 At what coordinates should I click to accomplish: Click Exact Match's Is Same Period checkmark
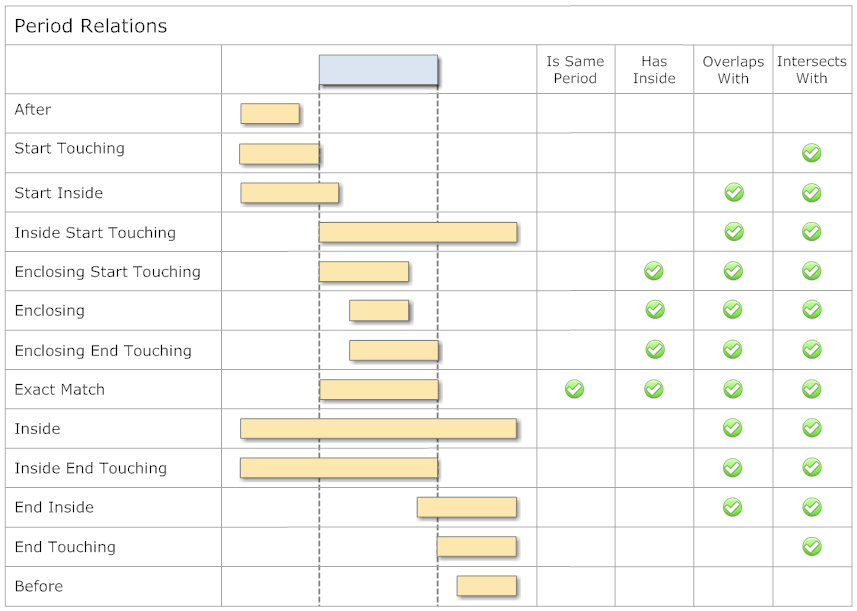574,389
